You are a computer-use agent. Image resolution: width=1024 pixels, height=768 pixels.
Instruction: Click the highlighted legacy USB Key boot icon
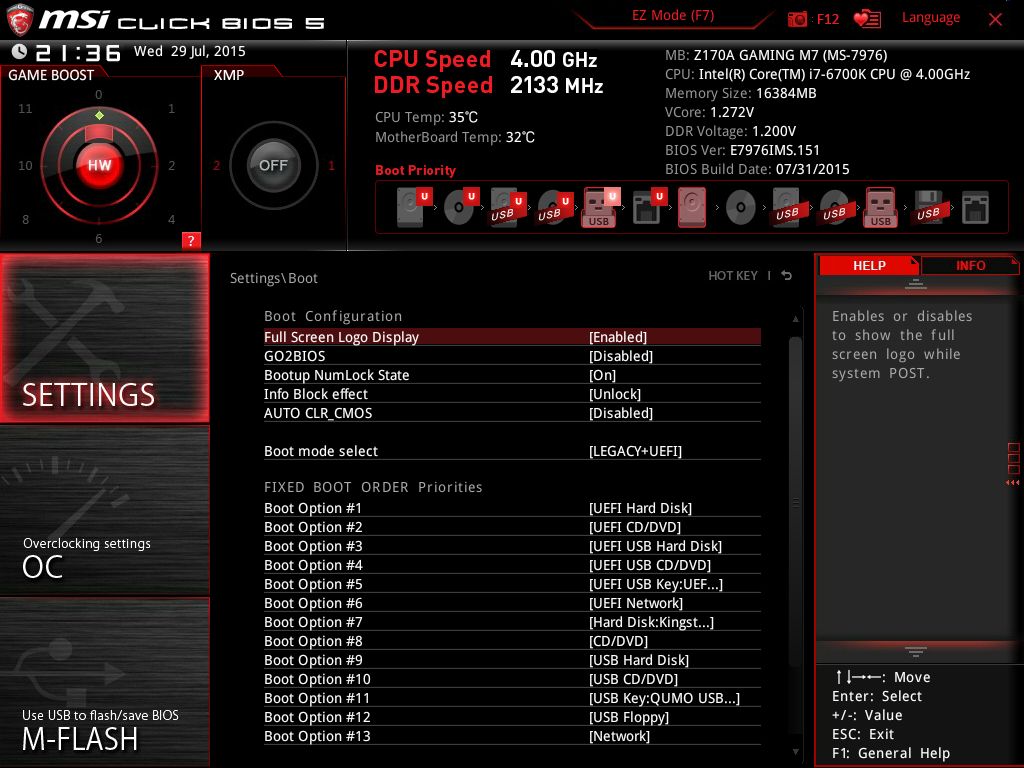tap(880, 207)
